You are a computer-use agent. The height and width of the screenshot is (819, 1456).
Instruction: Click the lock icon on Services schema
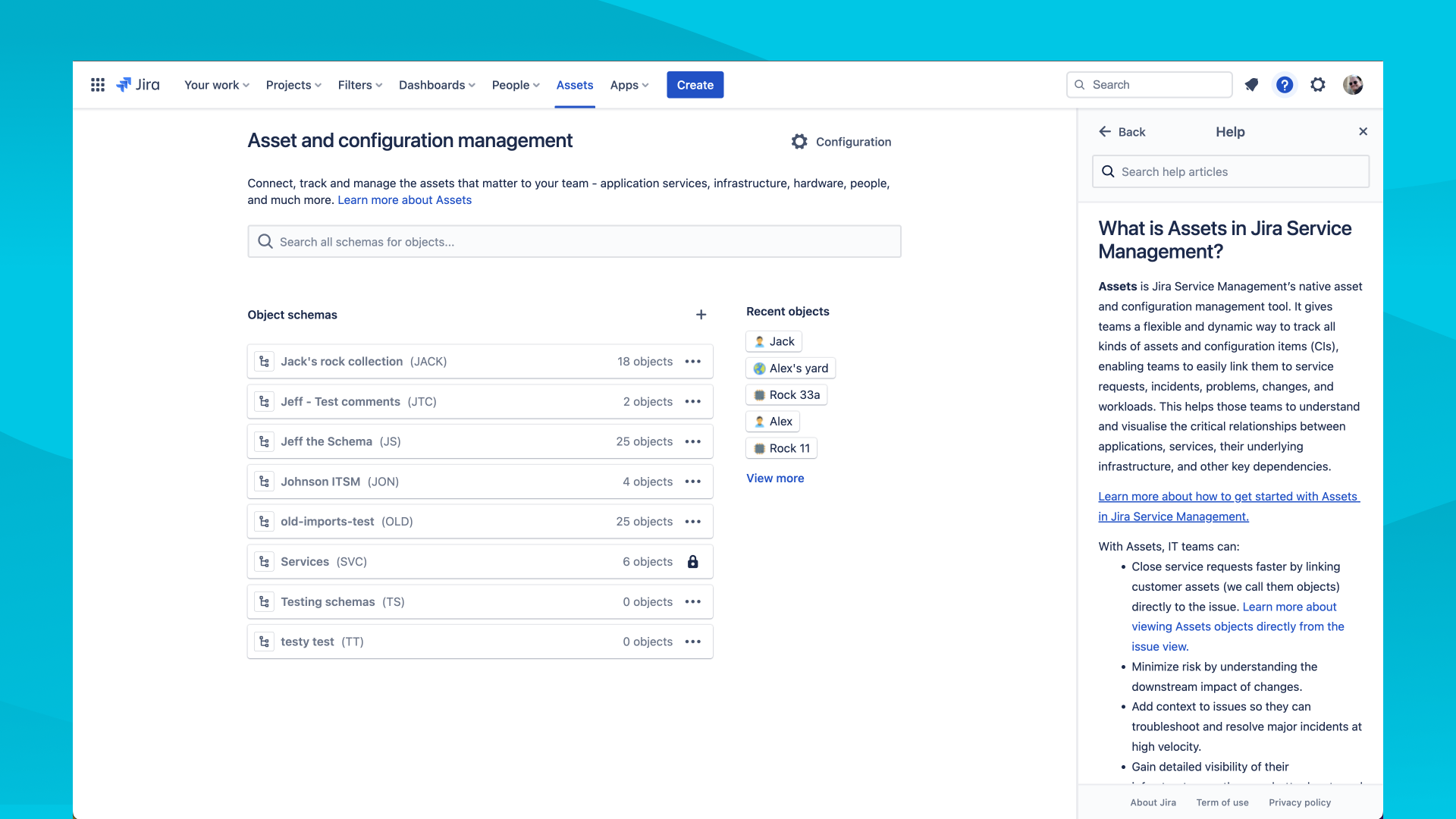coord(693,562)
